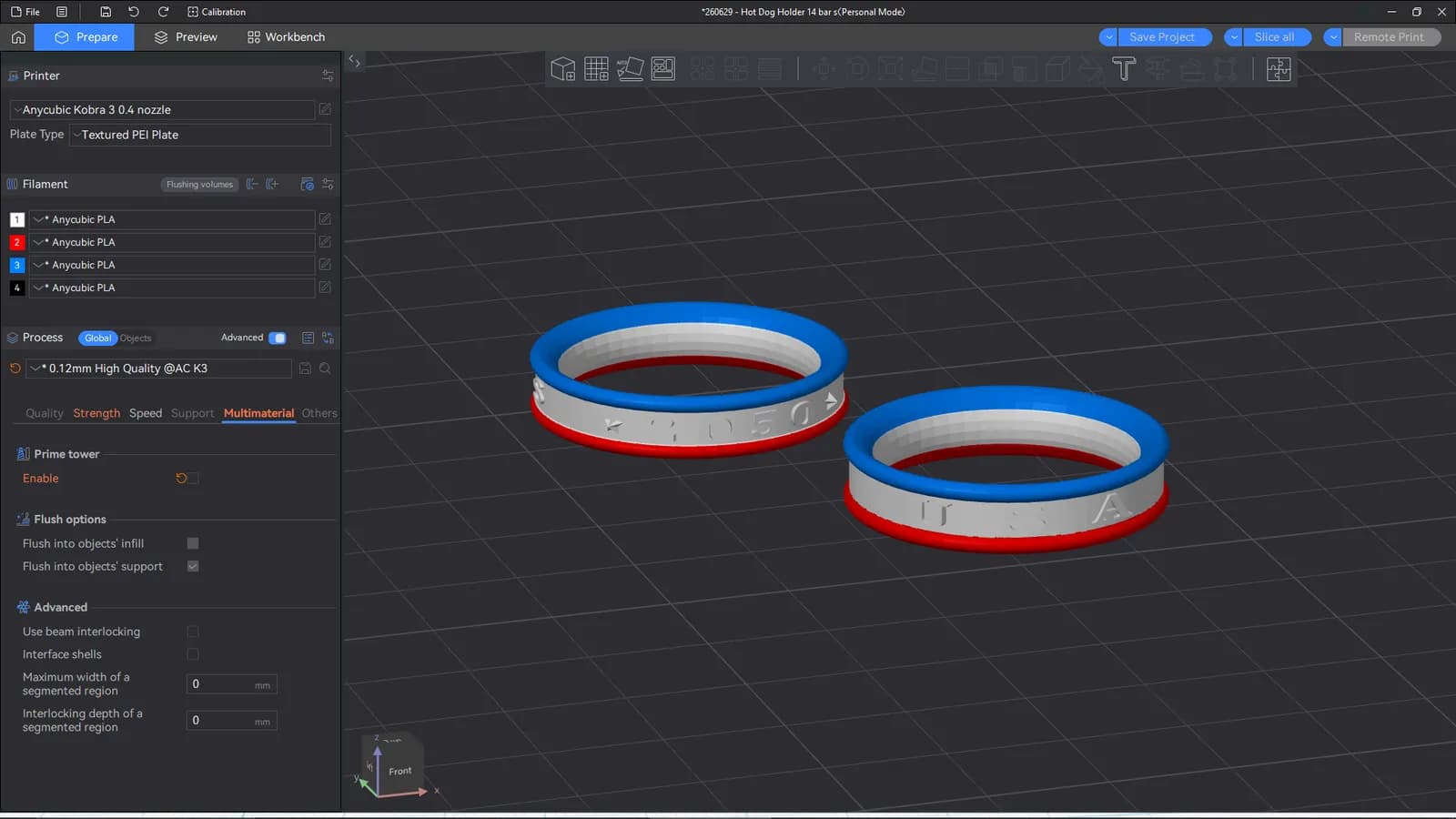
Task: Open the Support settings tab
Action: (x=192, y=413)
